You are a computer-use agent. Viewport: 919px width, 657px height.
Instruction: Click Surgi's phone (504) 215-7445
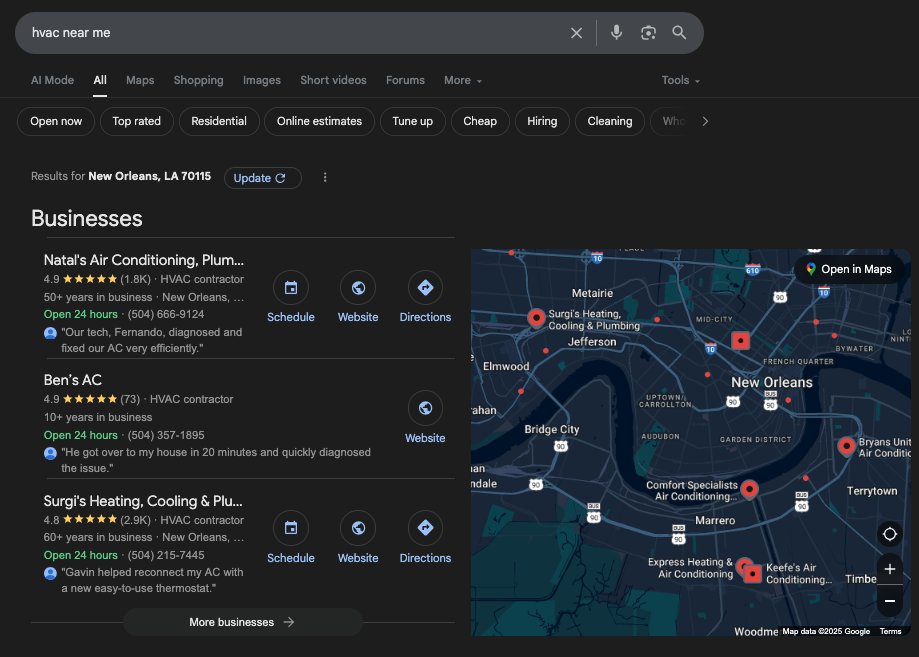pyautogui.click(x=166, y=555)
